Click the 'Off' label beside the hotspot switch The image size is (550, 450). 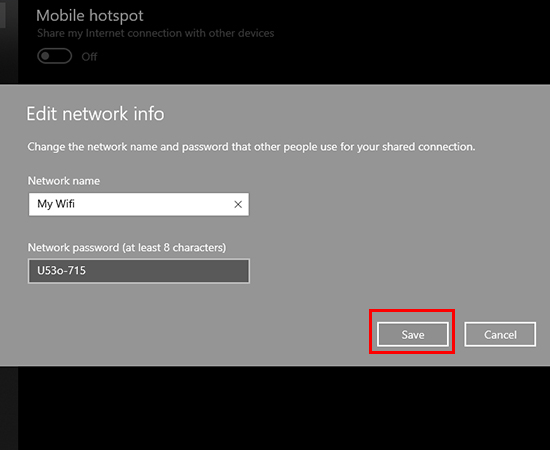(89, 56)
